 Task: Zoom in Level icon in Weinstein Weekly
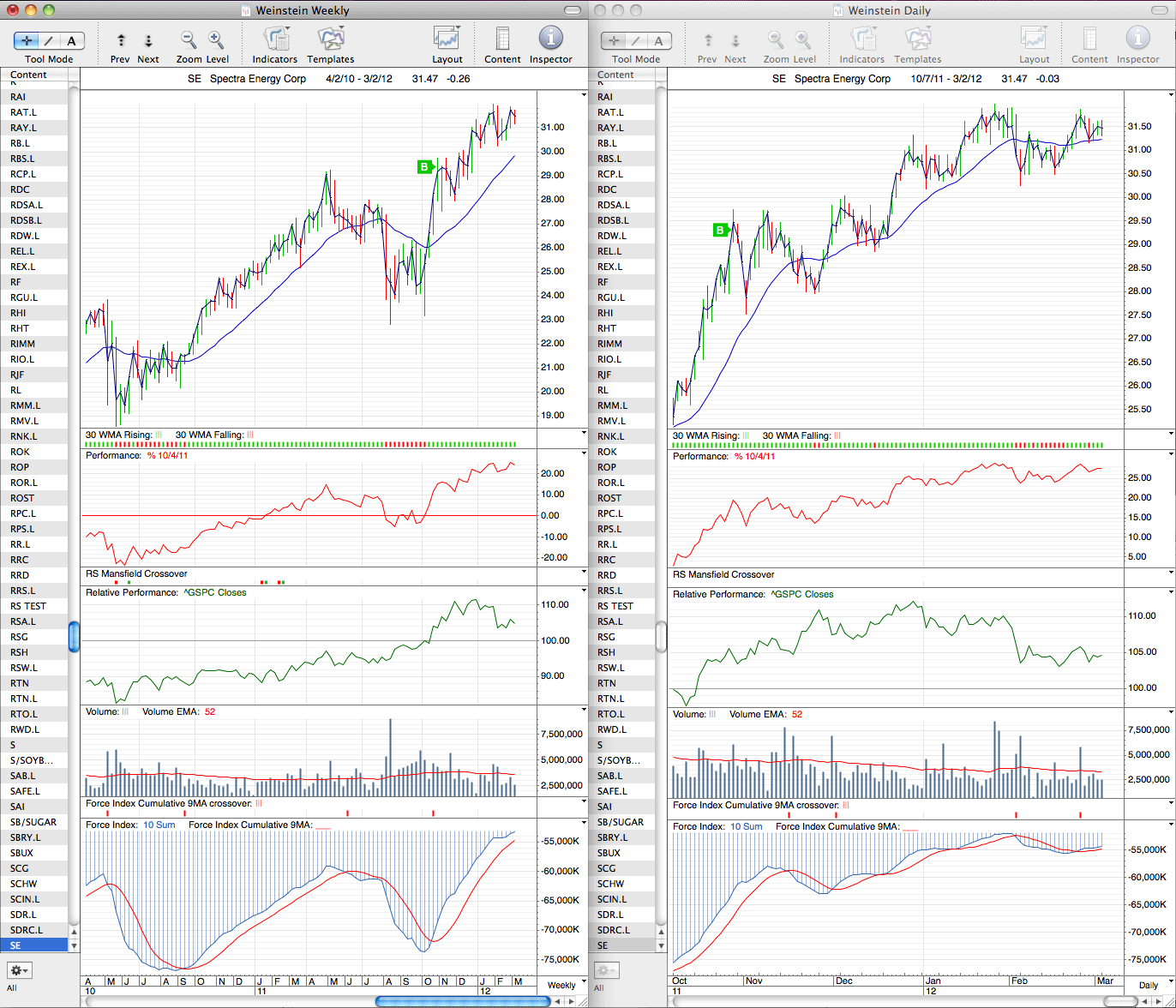(216, 39)
